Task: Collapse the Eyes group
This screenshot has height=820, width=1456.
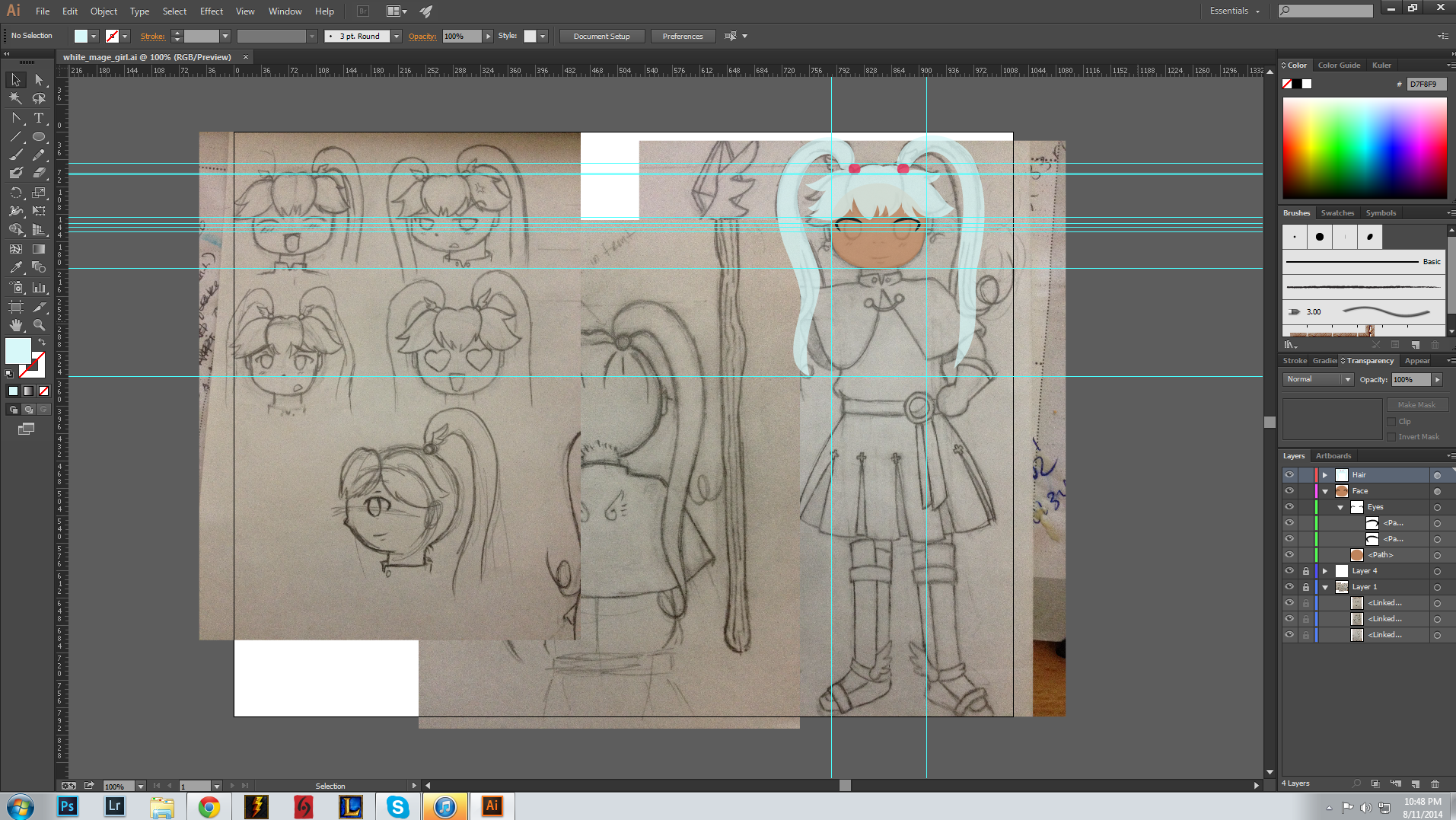Action: click(x=1340, y=507)
